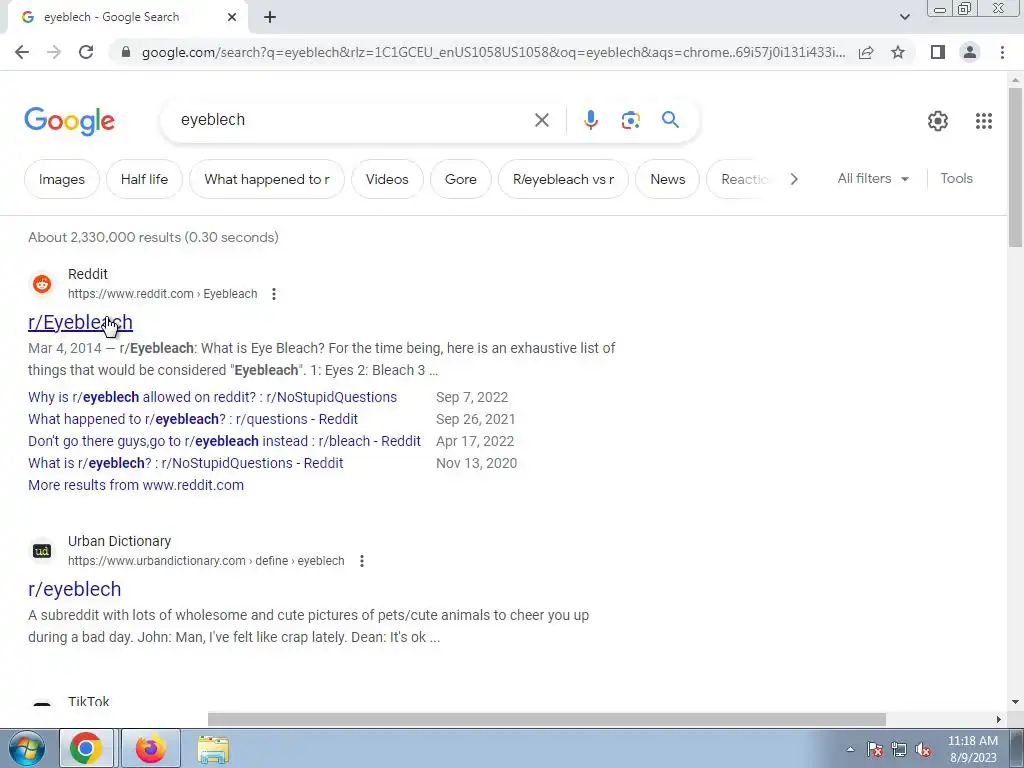Open 'What happened to r/eyebleach?' link
This screenshot has height=768, width=1024.
(x=193, y=419)
